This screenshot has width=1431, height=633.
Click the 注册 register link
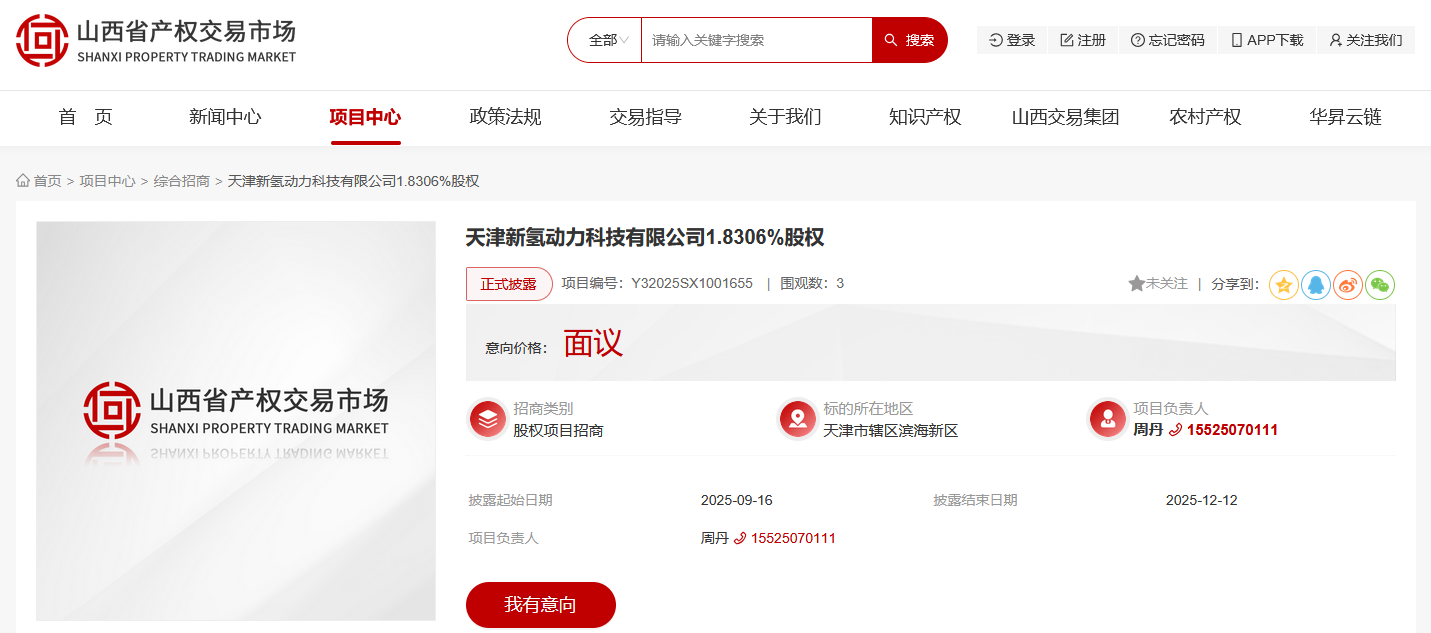[1083, 40]
